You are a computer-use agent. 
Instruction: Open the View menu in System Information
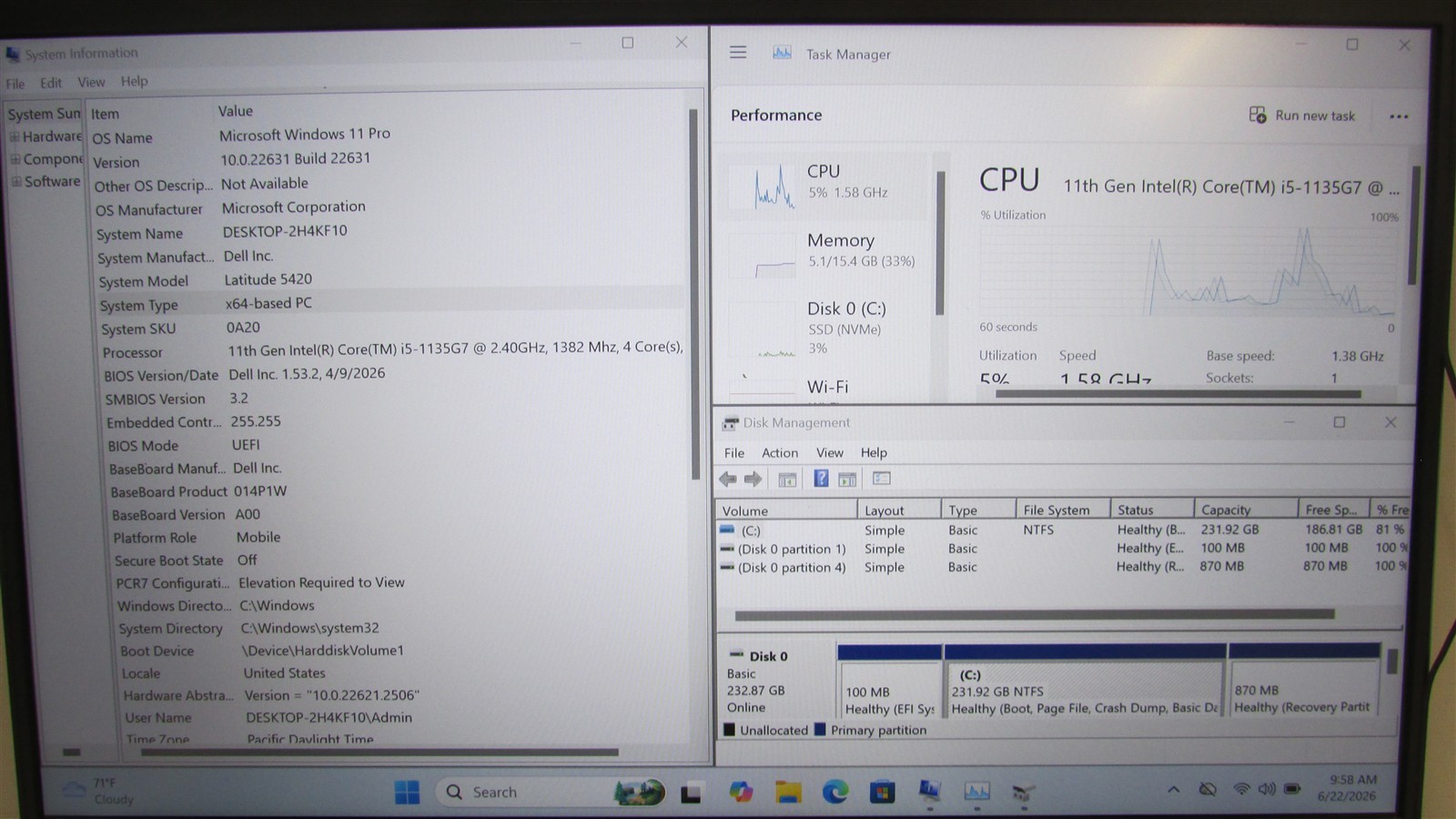coord(91,82)
